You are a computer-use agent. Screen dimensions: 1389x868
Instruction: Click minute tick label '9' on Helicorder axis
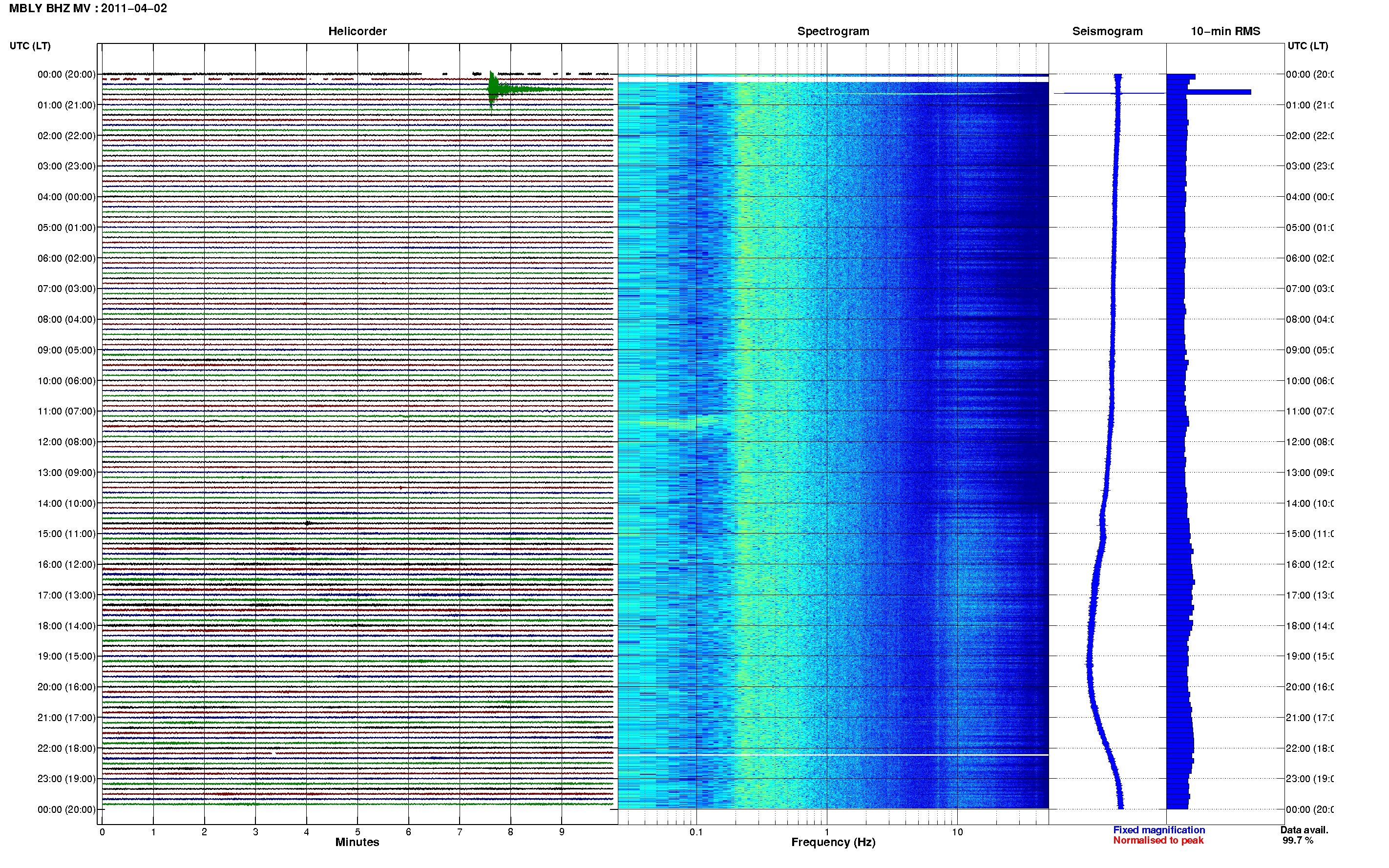562,832
